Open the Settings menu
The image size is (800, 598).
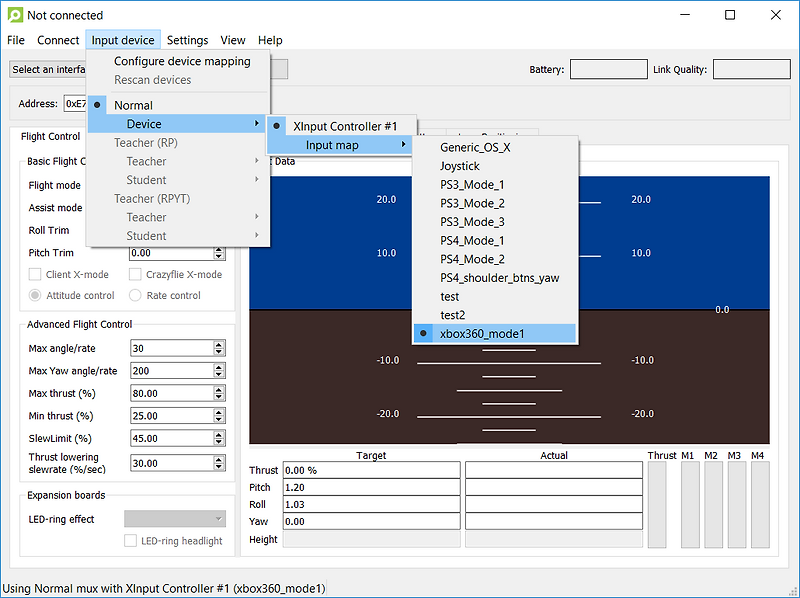[x=187, y=40]
